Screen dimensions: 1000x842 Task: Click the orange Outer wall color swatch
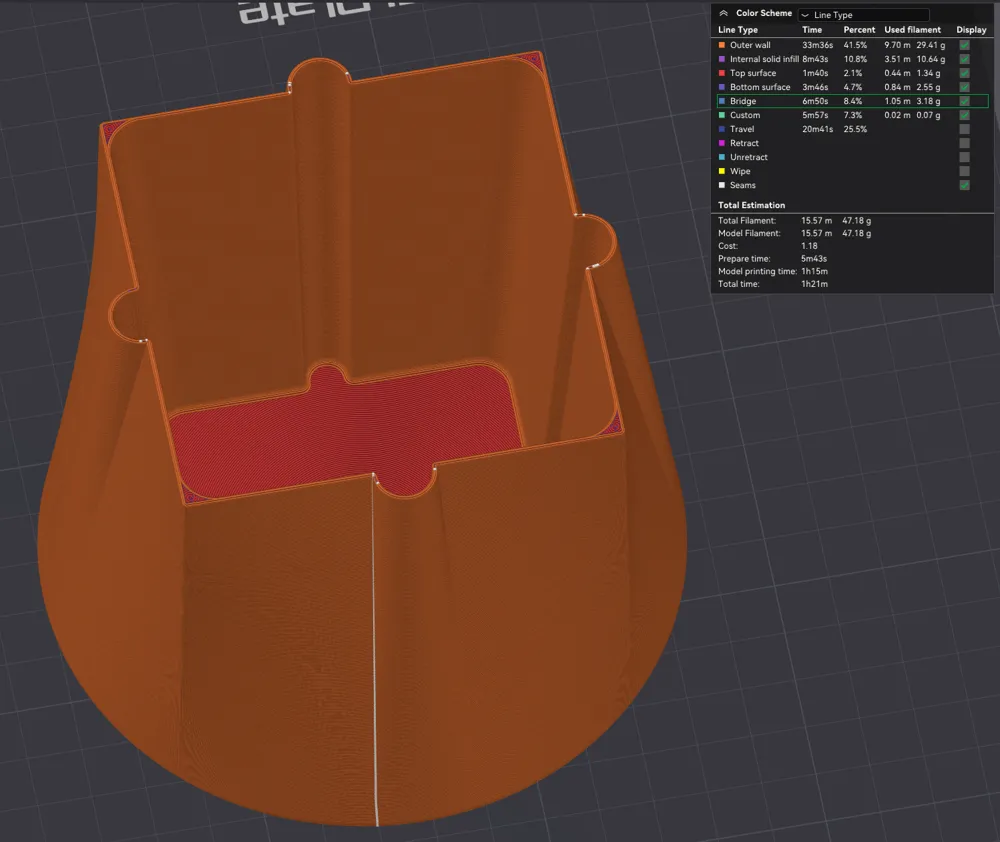click(x=722, y=45)
